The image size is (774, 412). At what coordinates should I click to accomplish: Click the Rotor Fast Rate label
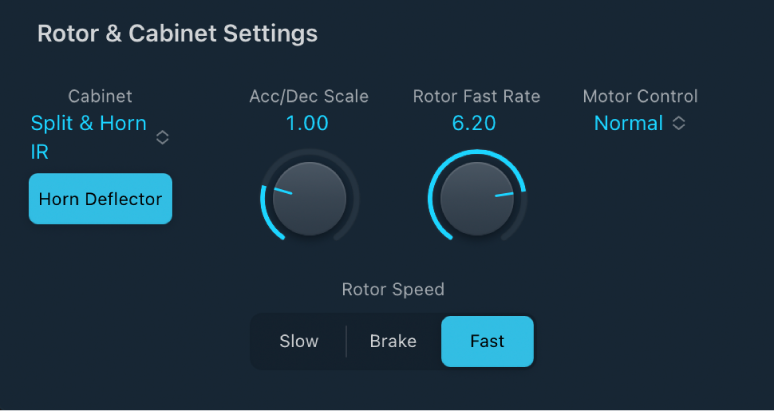click(477, 97)
